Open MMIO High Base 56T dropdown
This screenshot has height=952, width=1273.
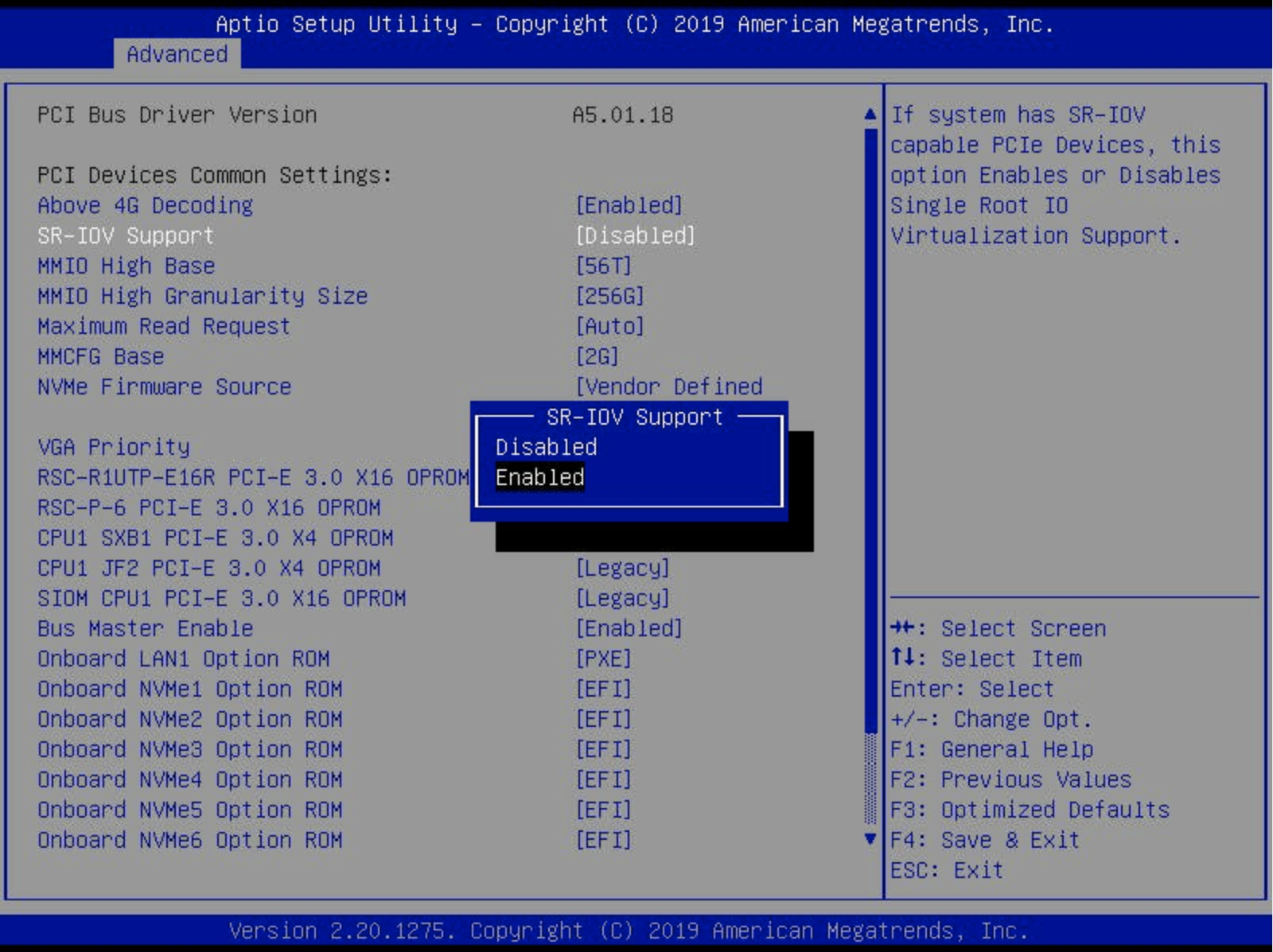[603, 266]
